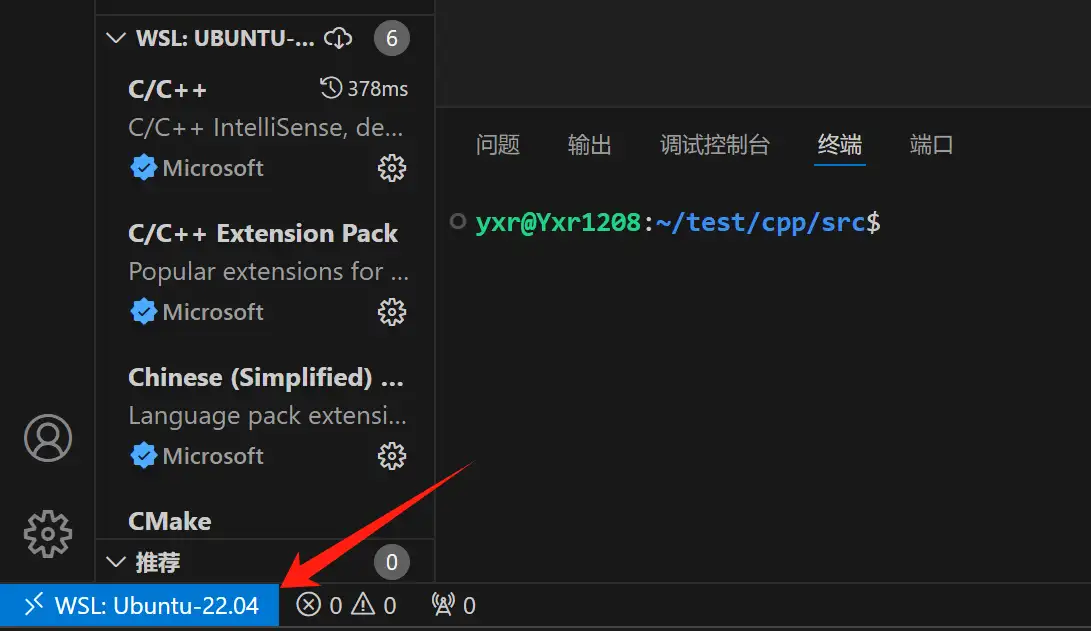The width and height of the screenshot is (1091, 631).
Task: Switch to the 输出 output tab
Action: pyautogui.click(x=589, y=145)
